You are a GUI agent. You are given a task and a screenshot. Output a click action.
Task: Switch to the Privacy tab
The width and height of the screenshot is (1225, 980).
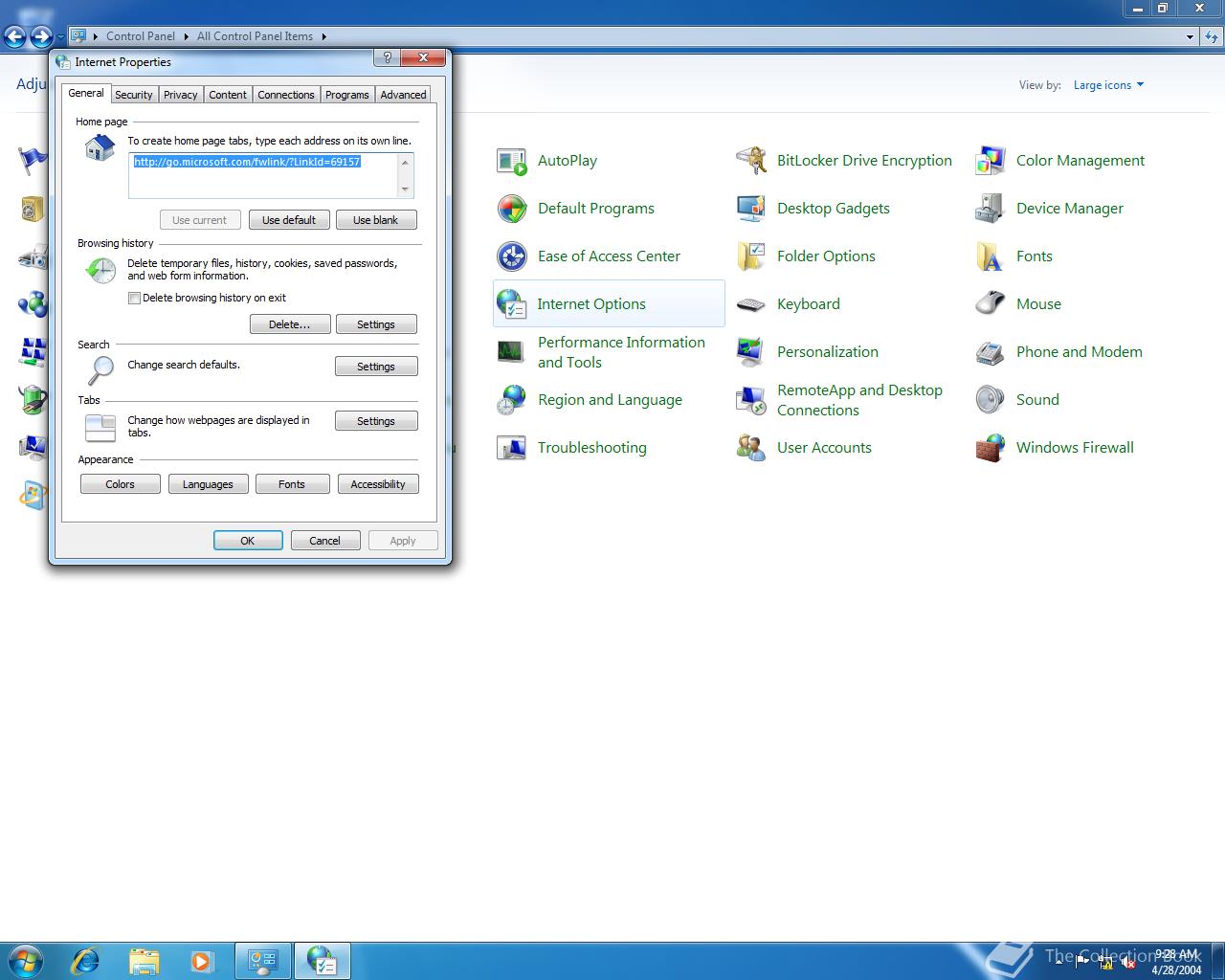(x=180, y=95)
